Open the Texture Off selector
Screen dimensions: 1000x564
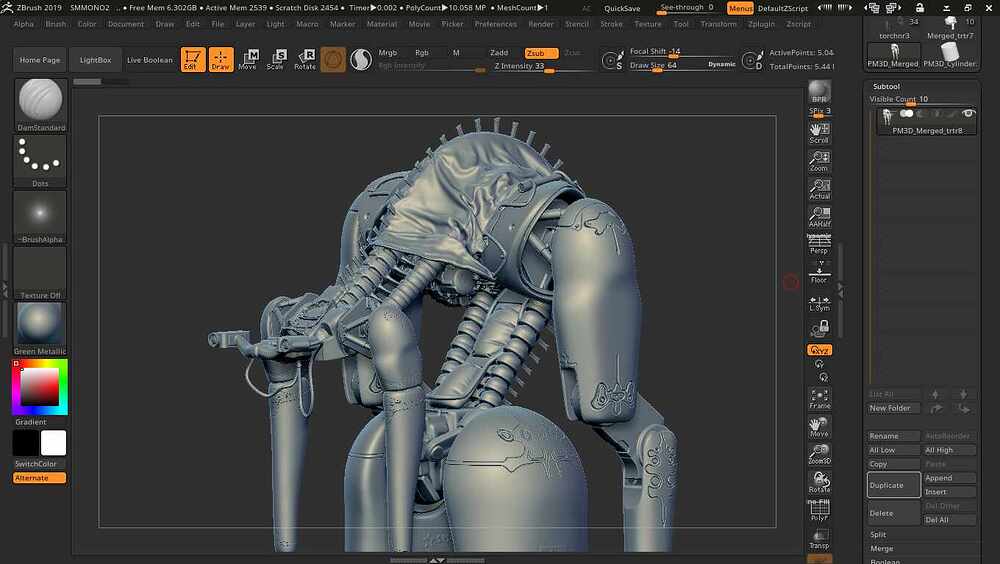point(40,273)
